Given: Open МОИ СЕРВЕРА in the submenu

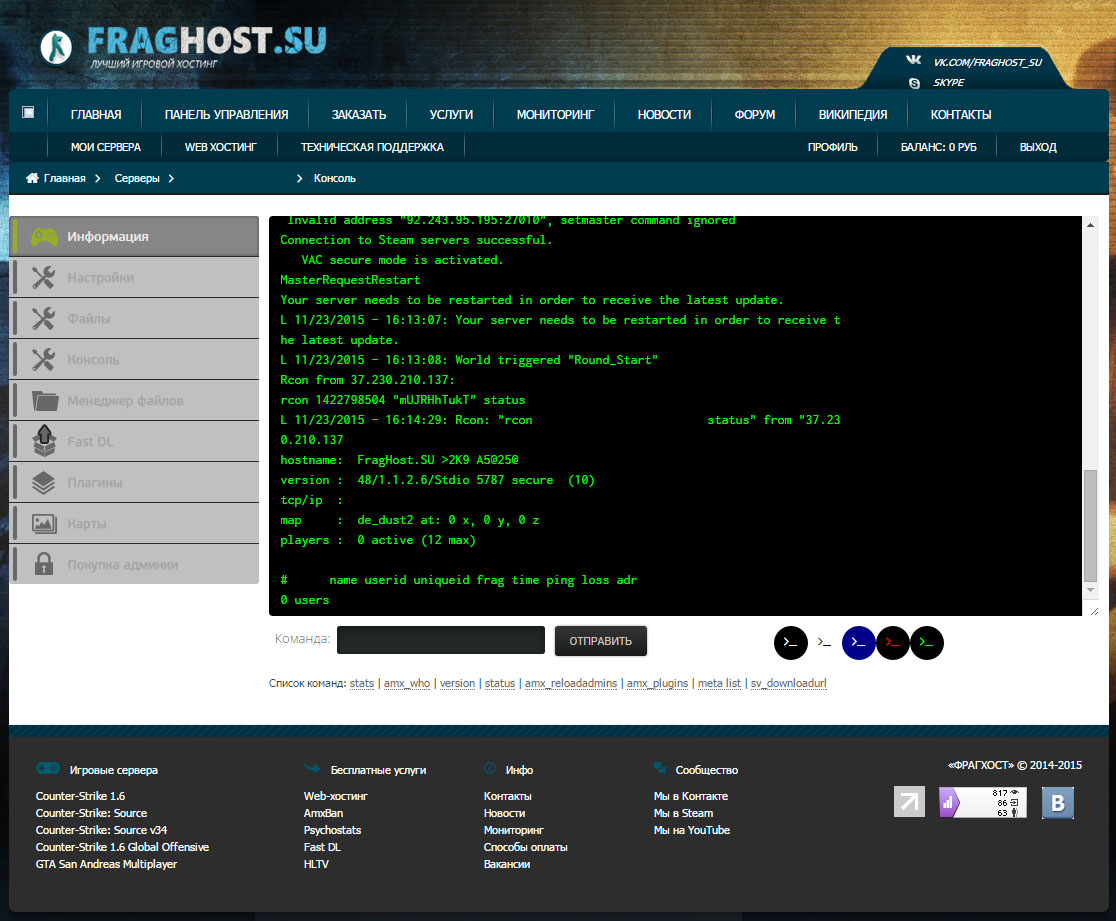Looking at the screenshot, I should pos(105,147).
